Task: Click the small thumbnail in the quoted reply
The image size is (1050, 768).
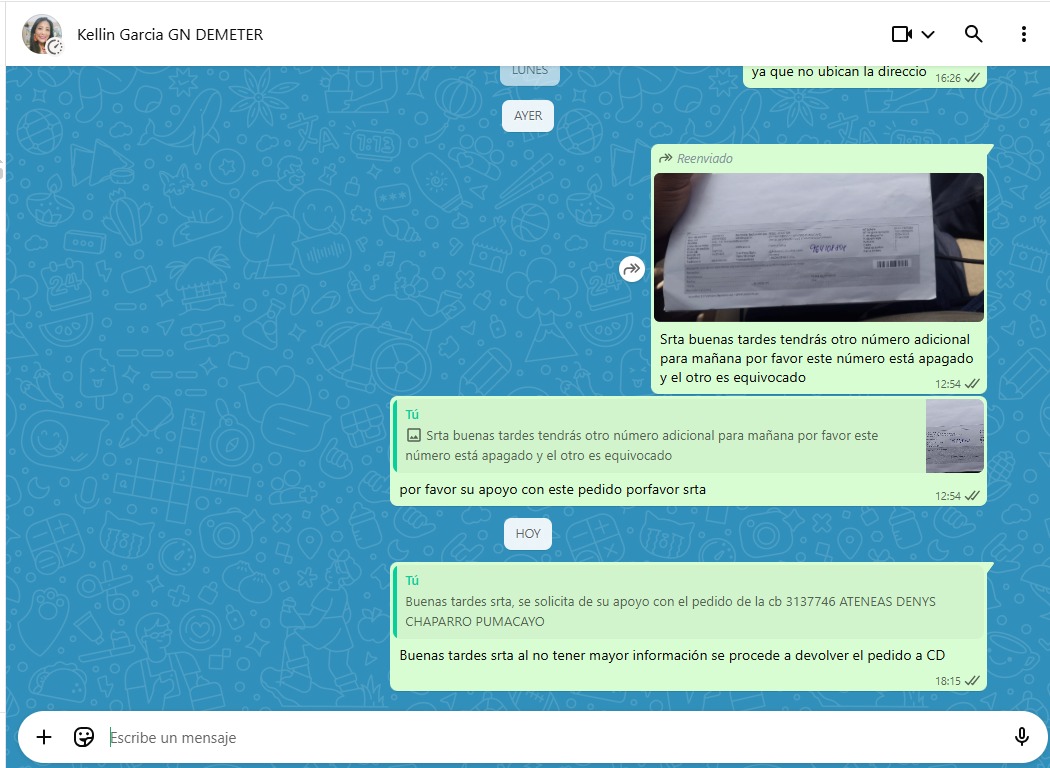Action: pyautogui.click(x=954, y=436)
